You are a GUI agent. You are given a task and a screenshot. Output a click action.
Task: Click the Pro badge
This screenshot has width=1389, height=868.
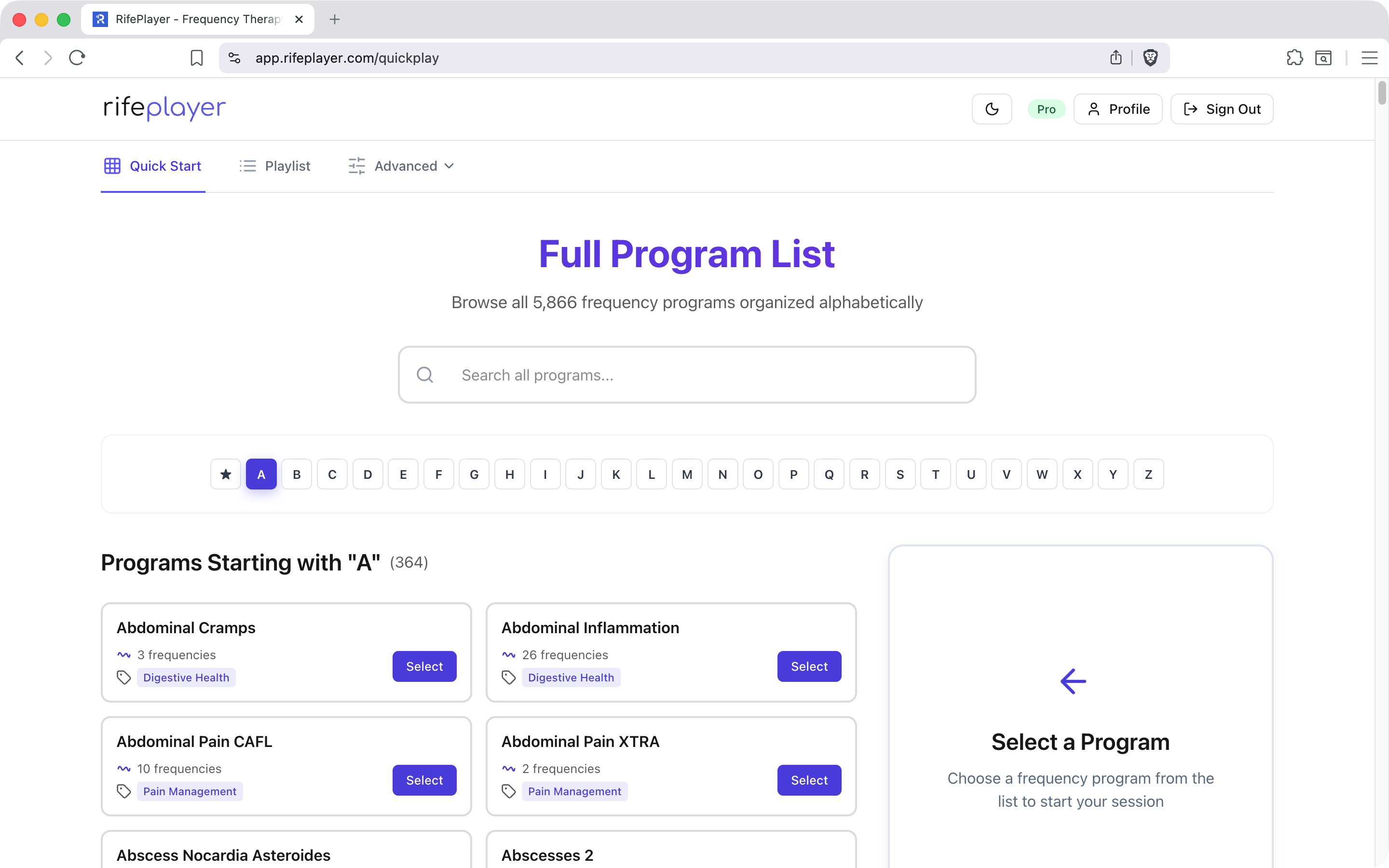[1046, 109]
